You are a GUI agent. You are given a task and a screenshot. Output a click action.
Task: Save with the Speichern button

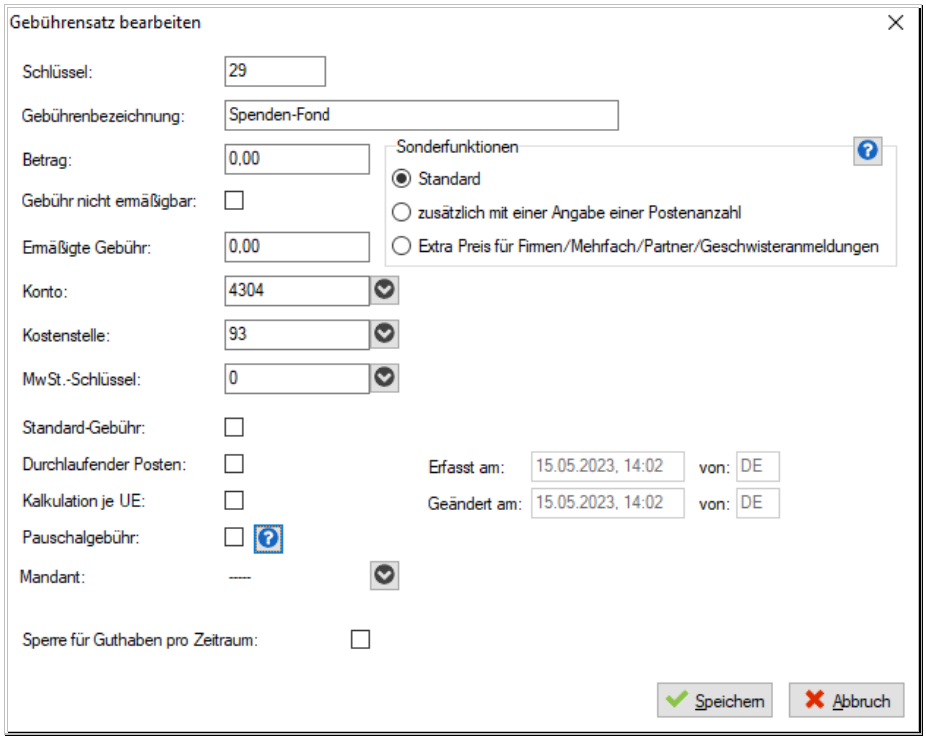click(x=715, y=700)
